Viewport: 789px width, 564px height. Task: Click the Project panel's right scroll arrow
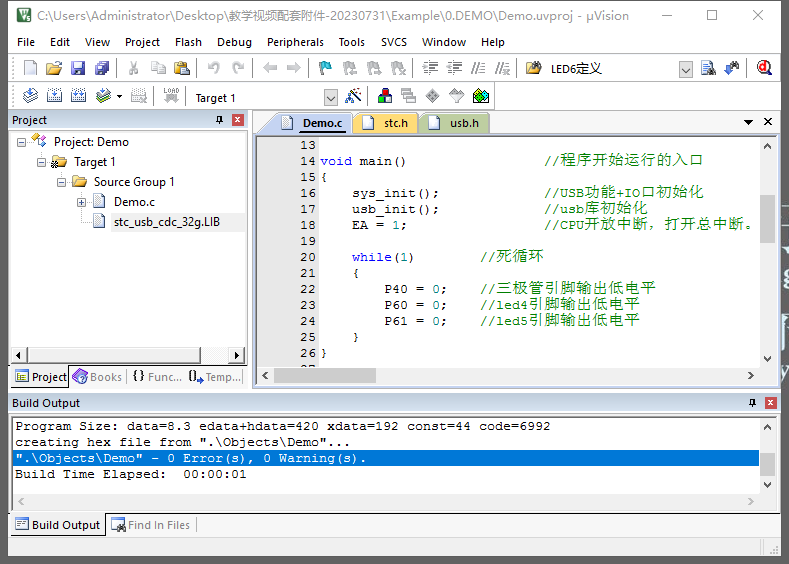(236, 355)
